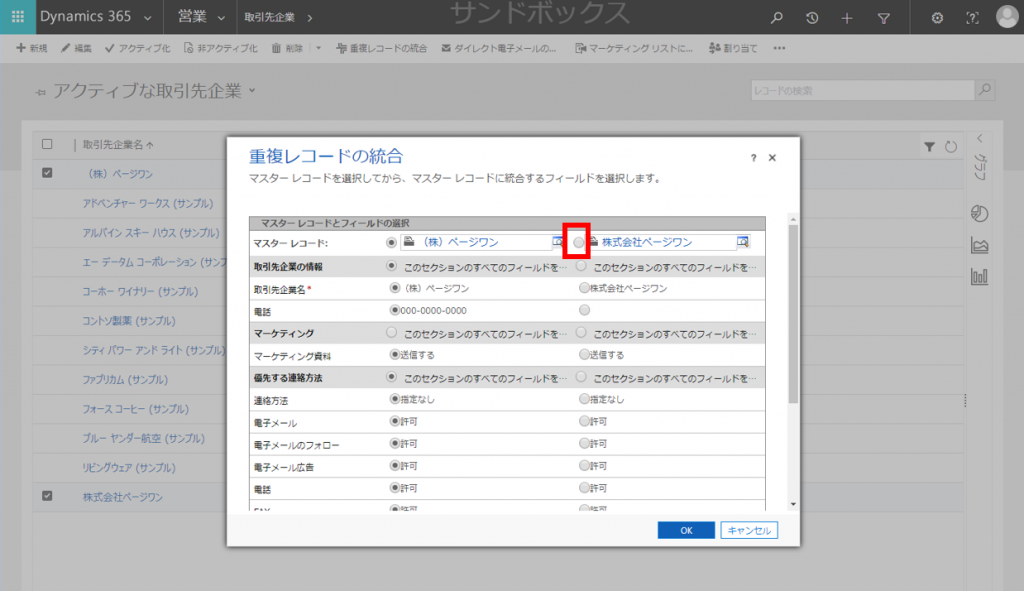Click ダイレクト電子メール command
1024x591 pixels.
coord(499,48)
